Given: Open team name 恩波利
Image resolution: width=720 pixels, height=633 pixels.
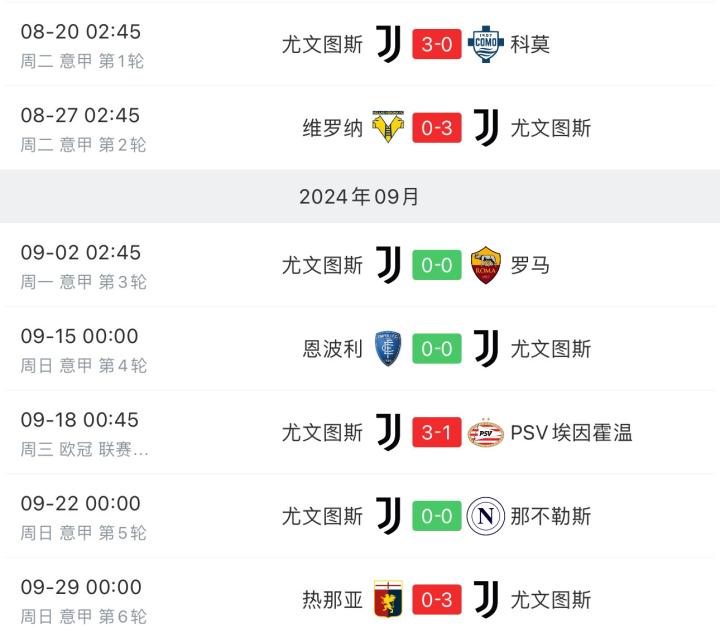Looking at the screenshot, I should (x=333, y=349).
